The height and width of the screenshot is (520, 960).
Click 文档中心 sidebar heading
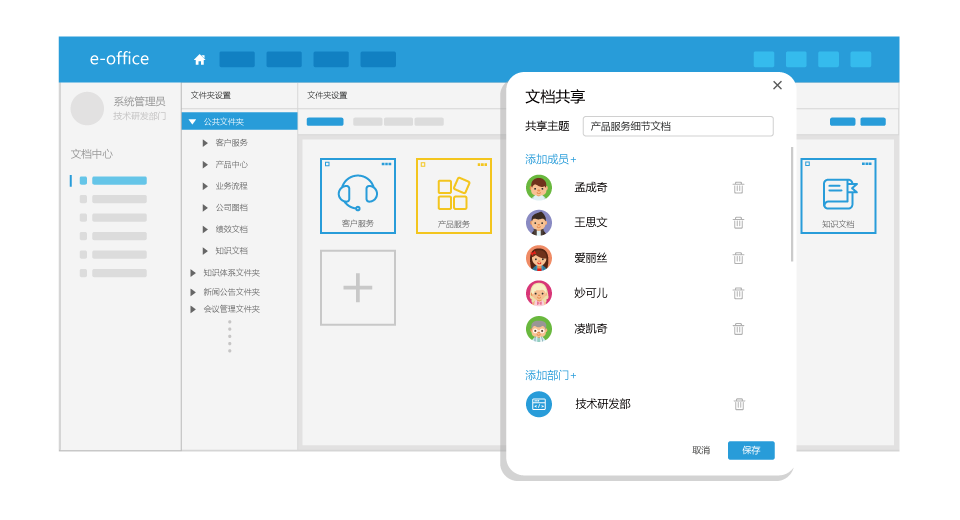tap(92, 154)
